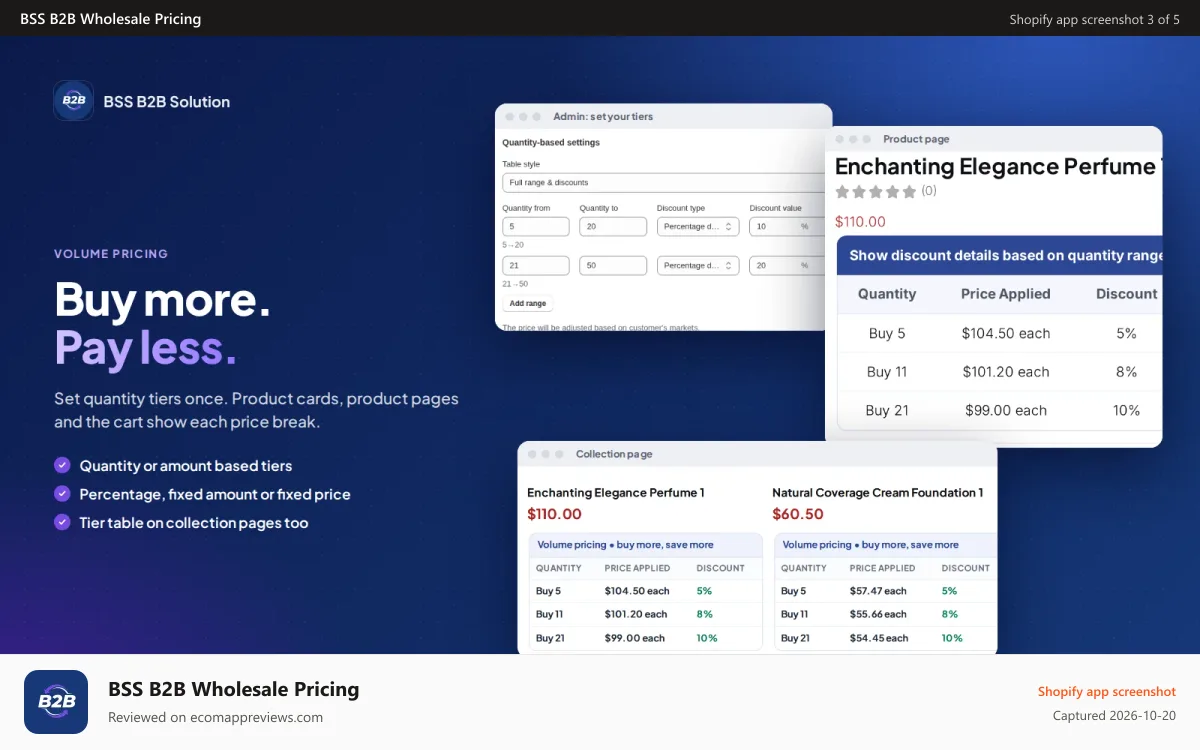Image resolution: width=1200 pixels, height=750 pixels.
Task: Click the Show discount details based on quantity range banner
Action: (1000, 255)
